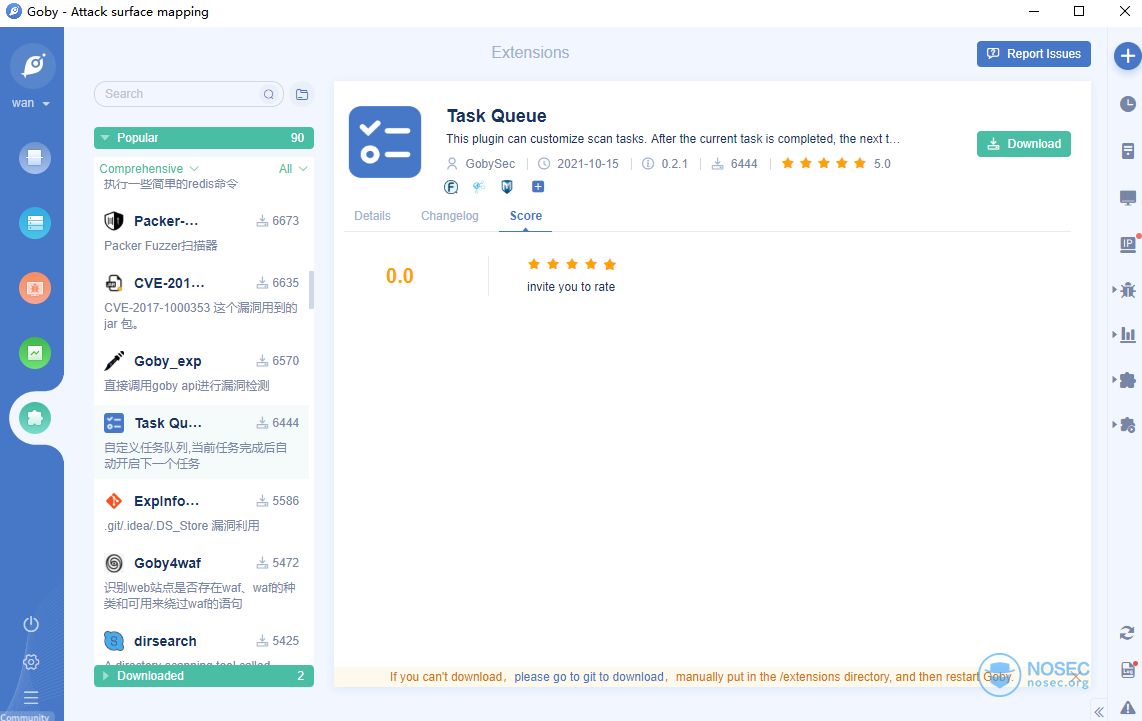
Task: Open the Comprehensive sort dropdown
Action: tap(149, 168)
